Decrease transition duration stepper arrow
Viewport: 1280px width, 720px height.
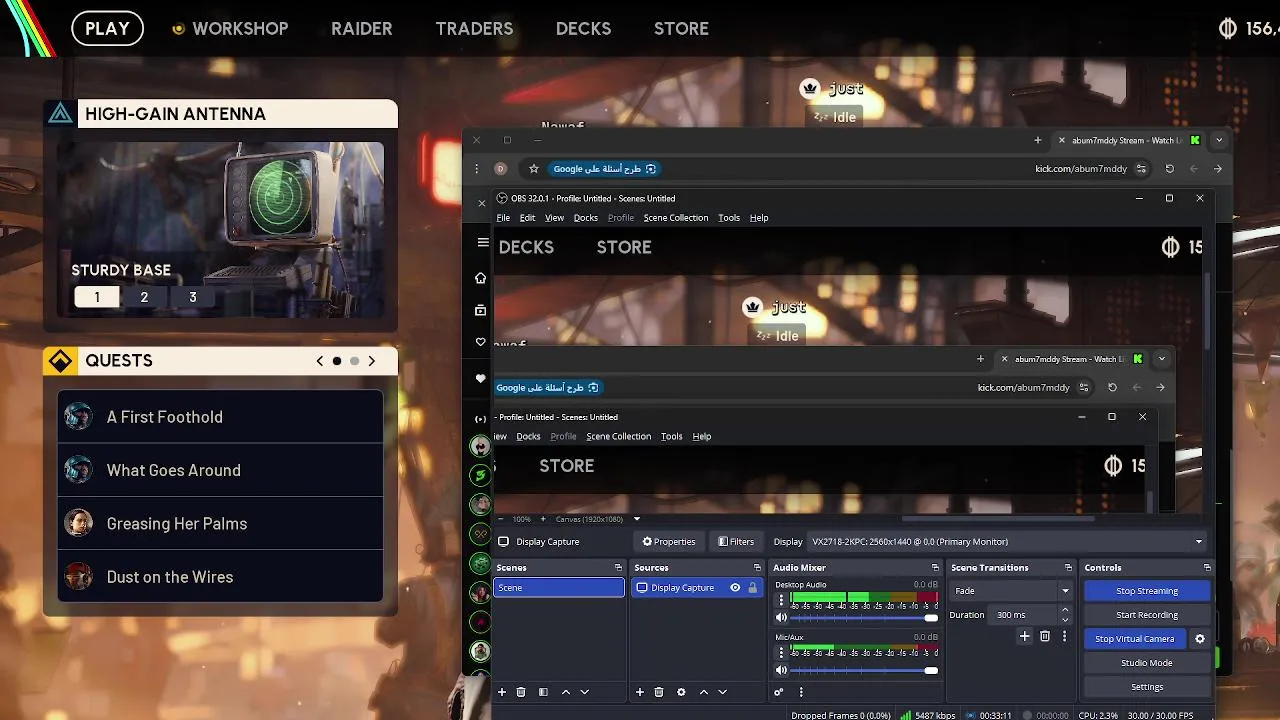point(1064,620)
